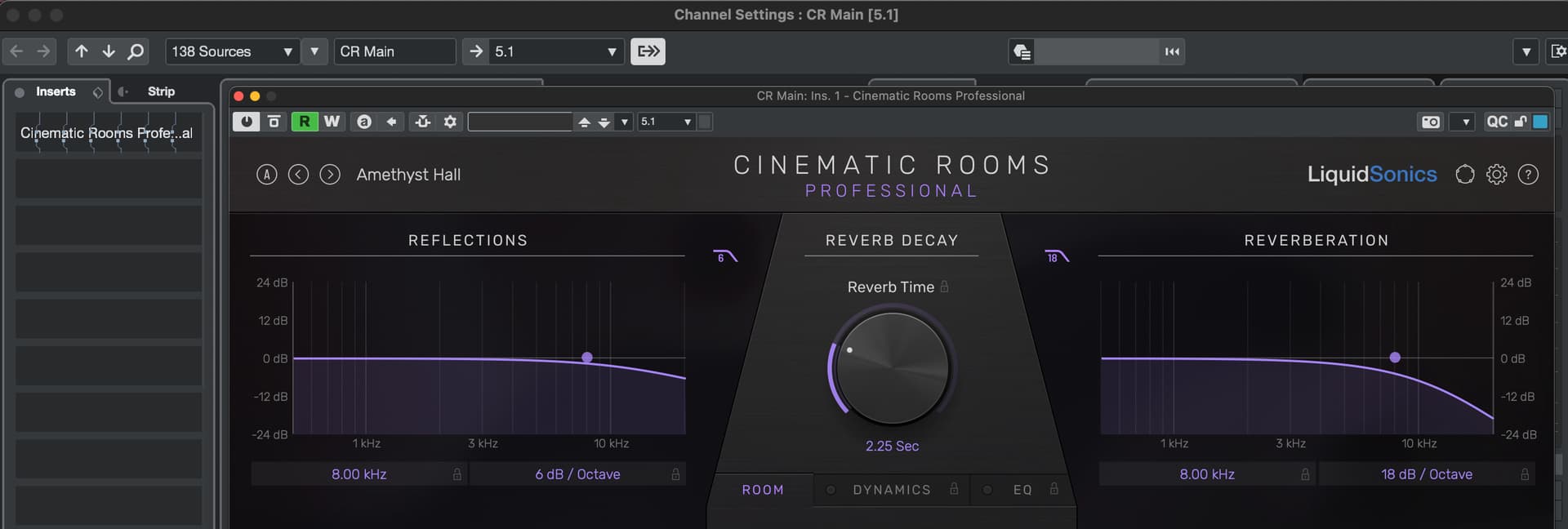
Task: Toggle the Inserts bypass circle indicator
Action: pos(20,92)
